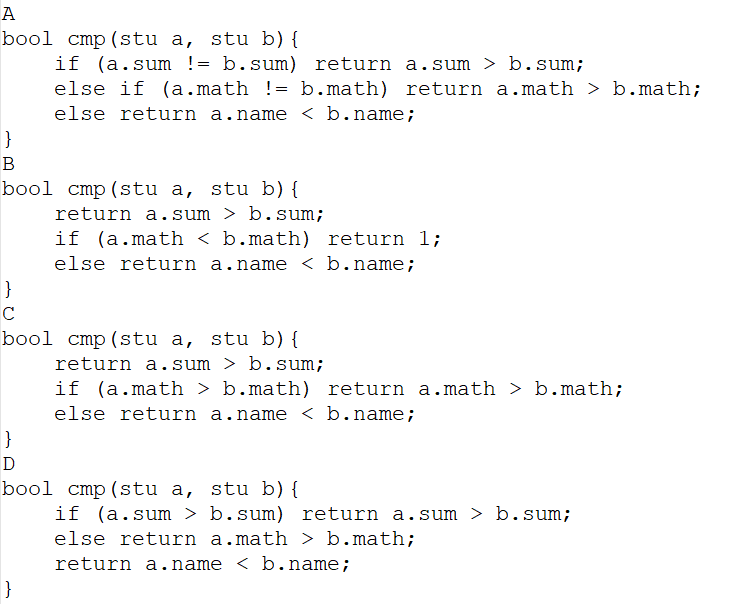
Task: Click the line containing 'return 1;'
Action: 247,240
